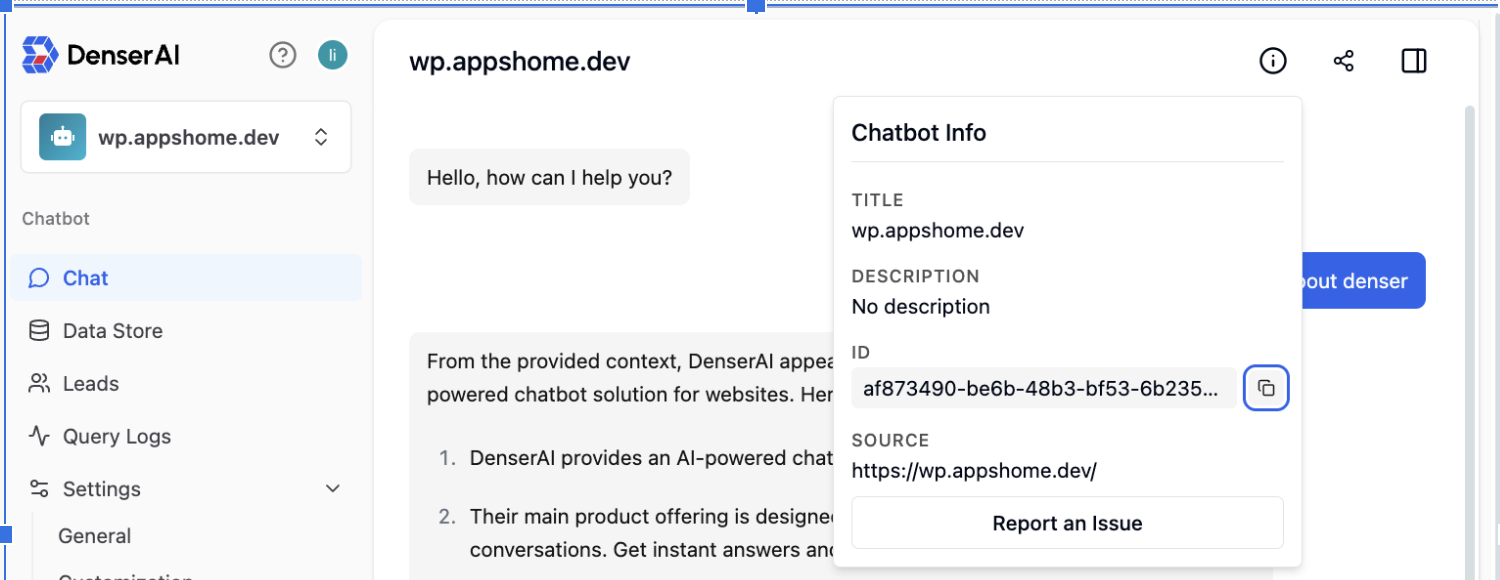Select General under Settings
1500x580 pixels.
point(94,536)
